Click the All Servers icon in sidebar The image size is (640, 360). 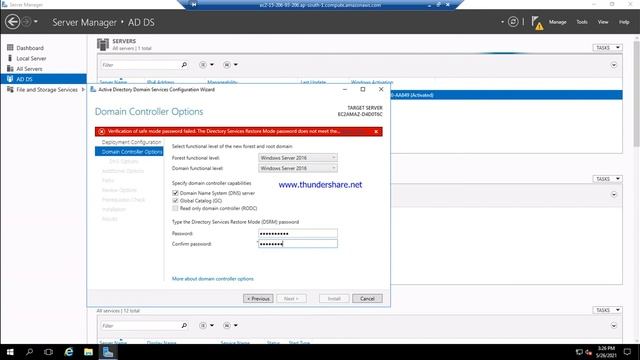click(10, 68)
